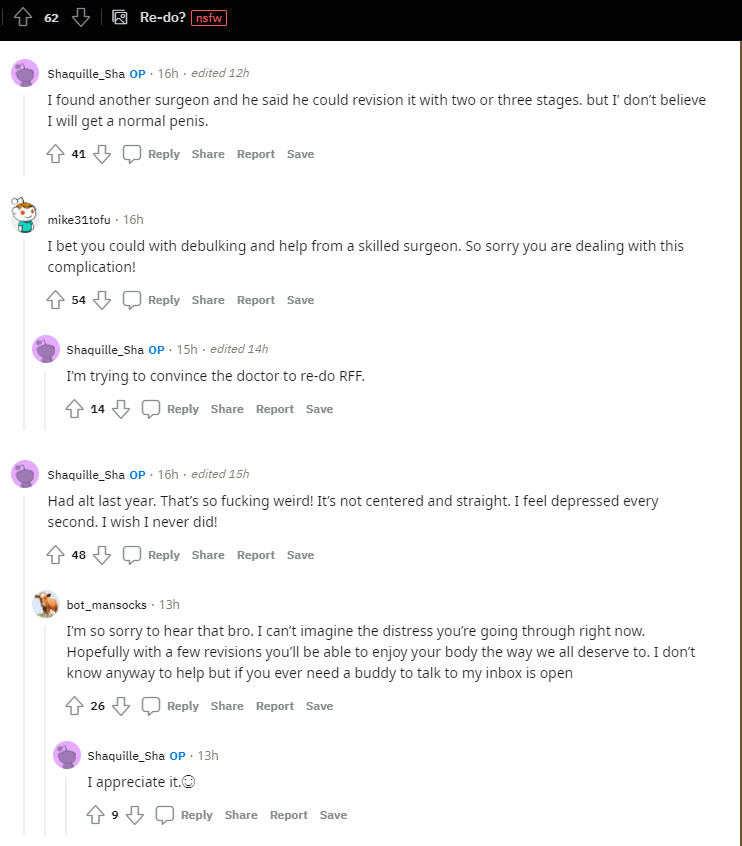Toggle downvote on the 41-point comment
Image resolution: width=742 pixels, height=846 pixels.
102,154
